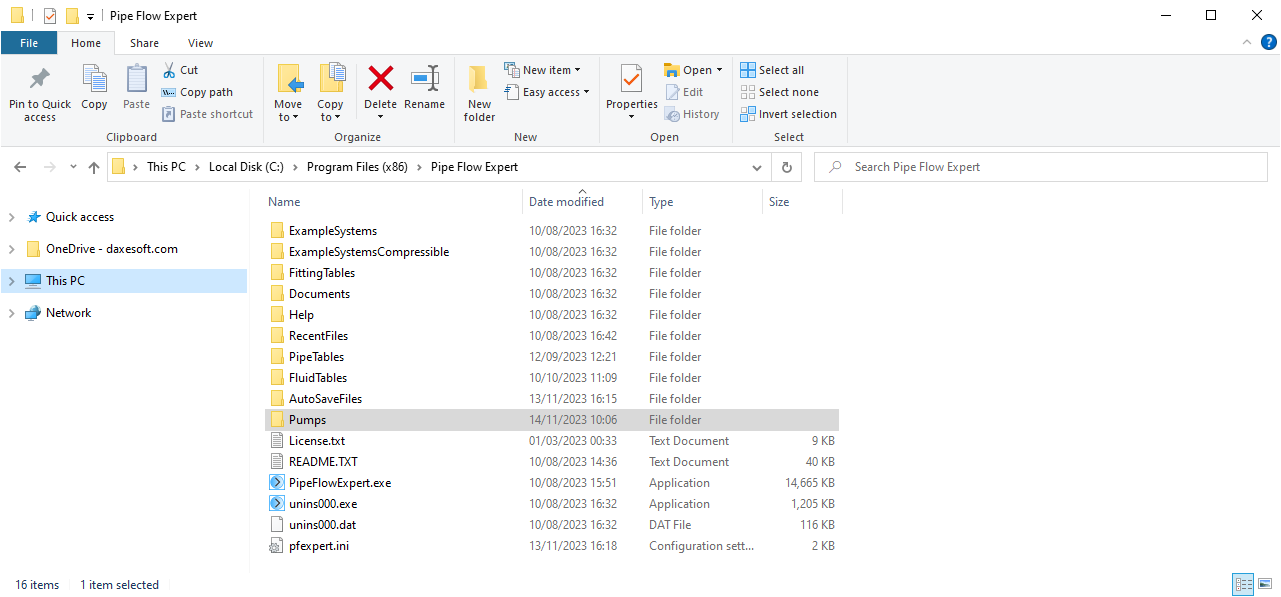Open Properties of the selected item
This screenshot has width=1281, height=597.
tap(632, 94)
